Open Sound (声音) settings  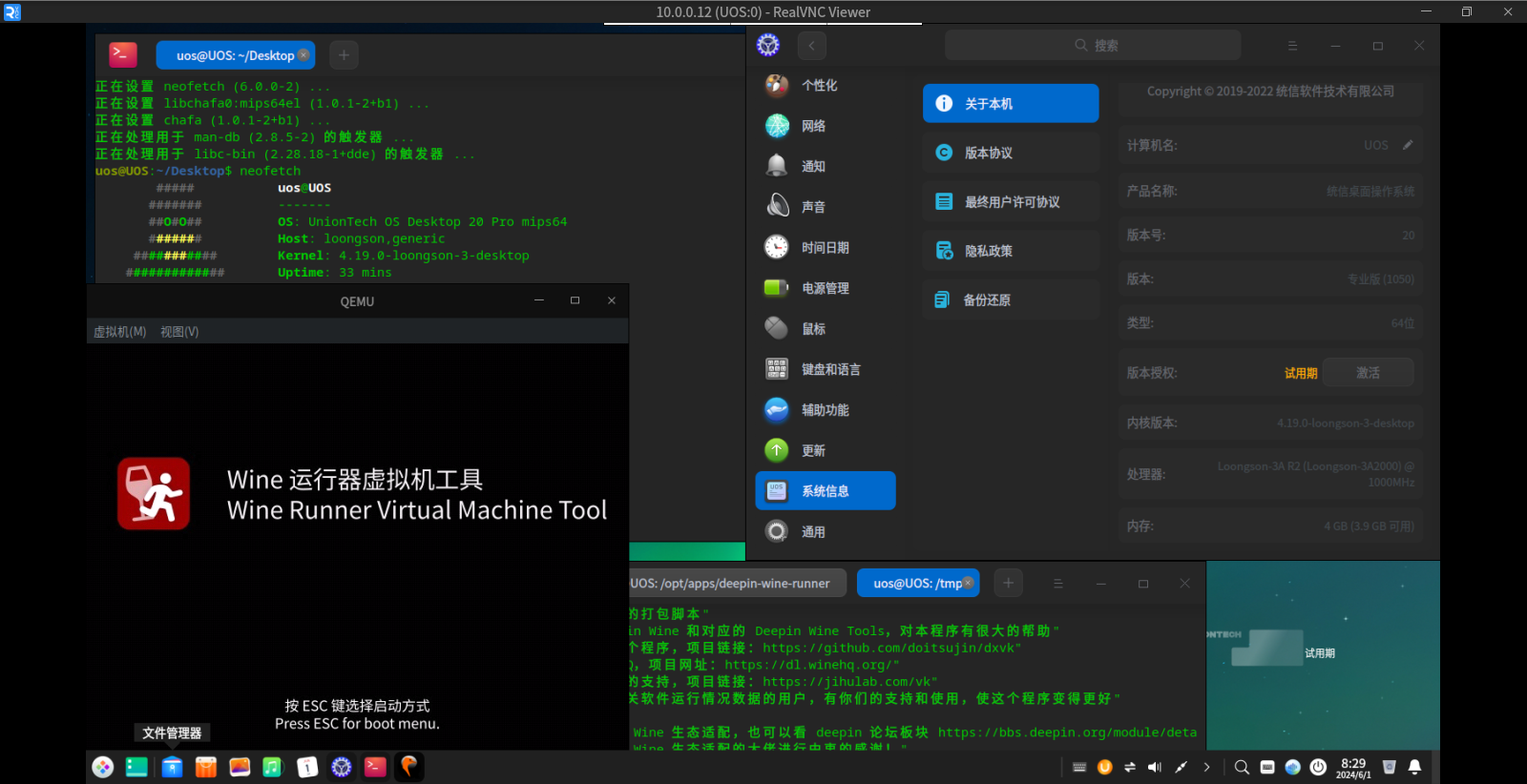tap(826, 207)
